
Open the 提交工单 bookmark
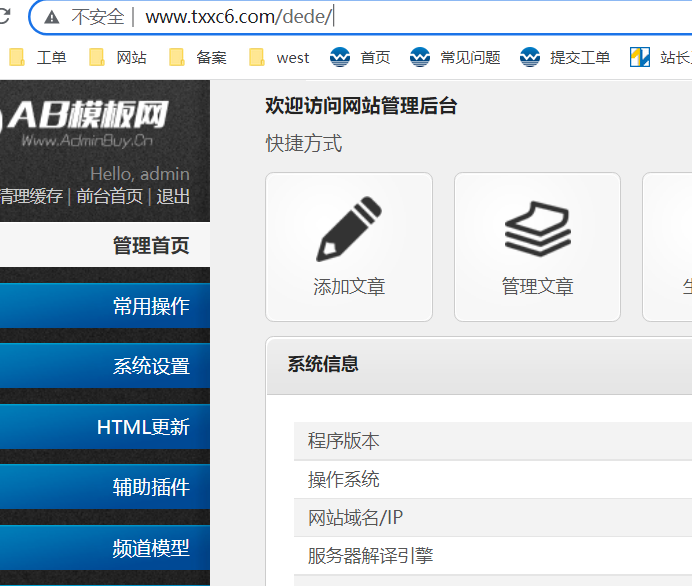(565, 57)
